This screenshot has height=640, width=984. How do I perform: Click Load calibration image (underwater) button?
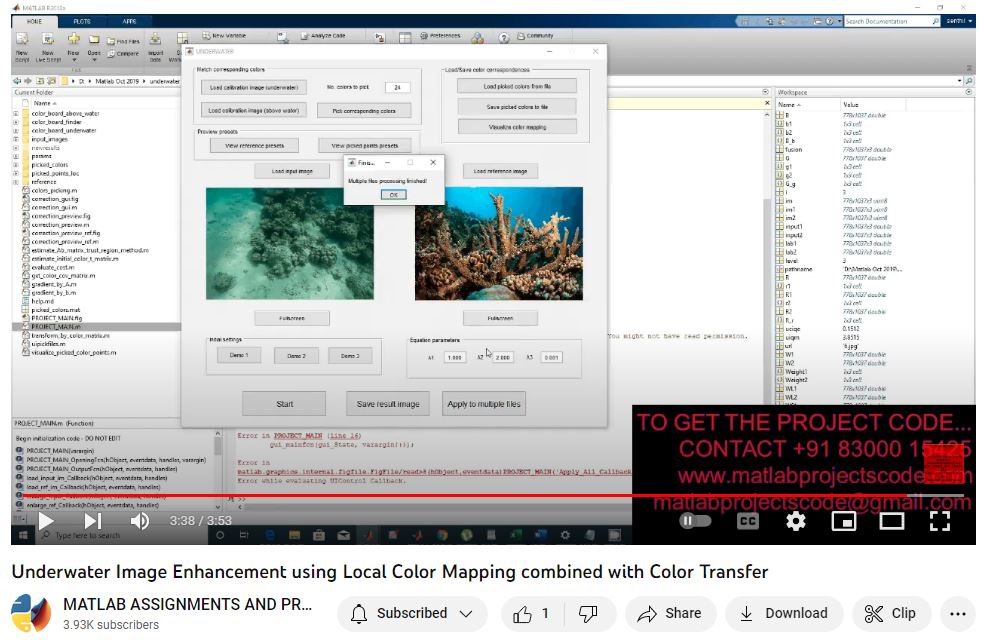coord(254,87)
